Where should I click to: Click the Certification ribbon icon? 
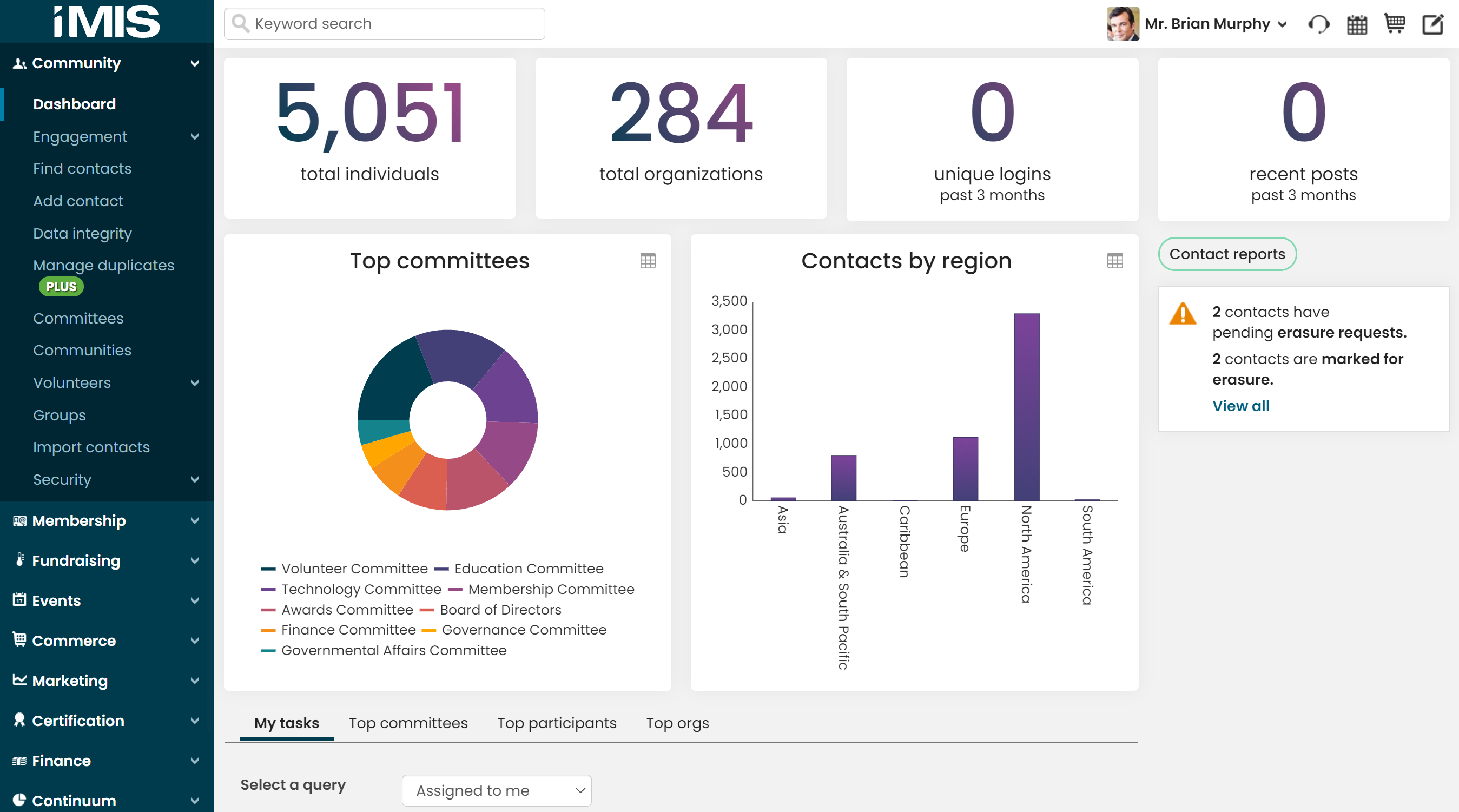click(19, 720)
